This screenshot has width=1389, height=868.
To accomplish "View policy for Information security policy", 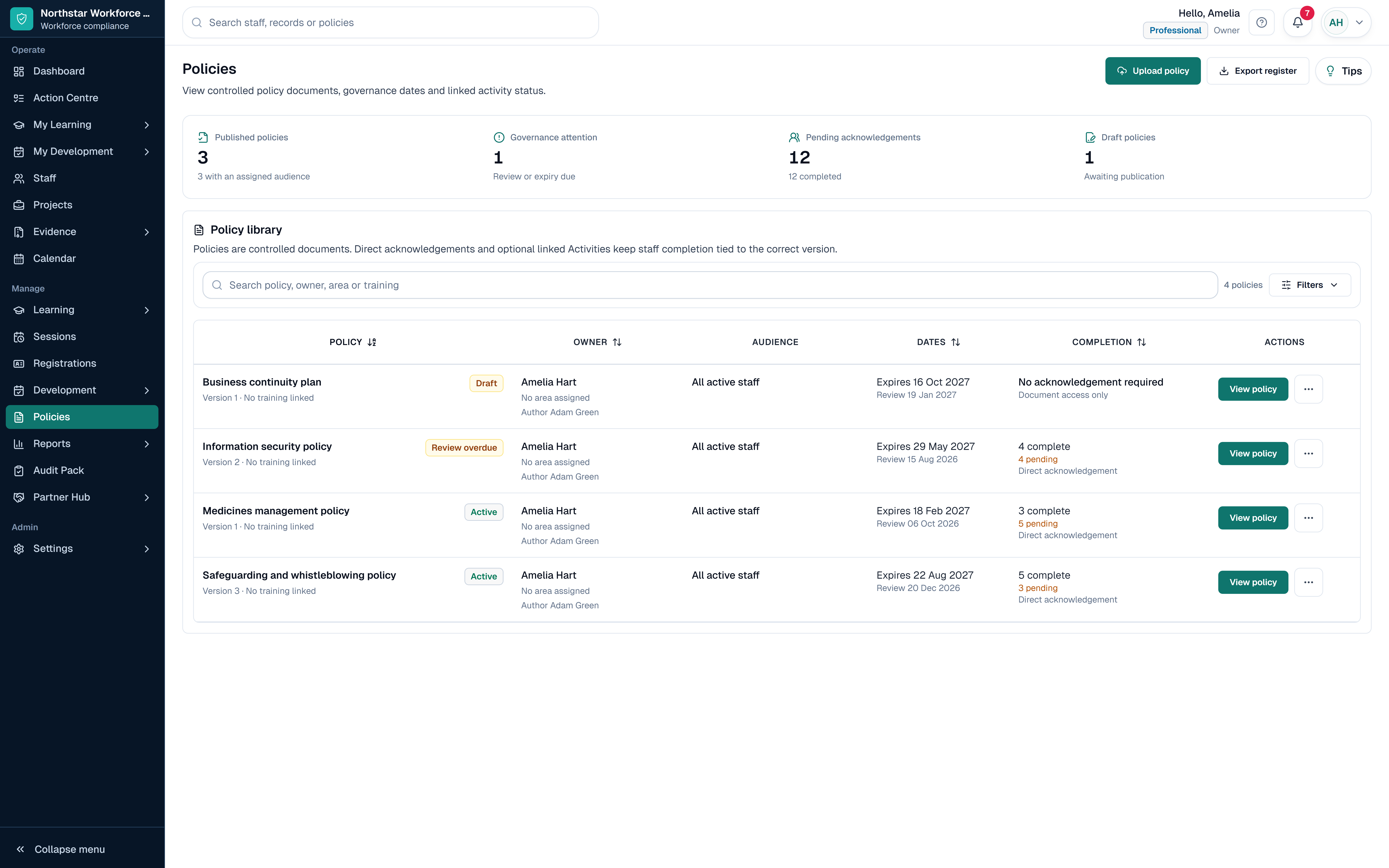I will pyautogui.click(x=1253, y=454).
